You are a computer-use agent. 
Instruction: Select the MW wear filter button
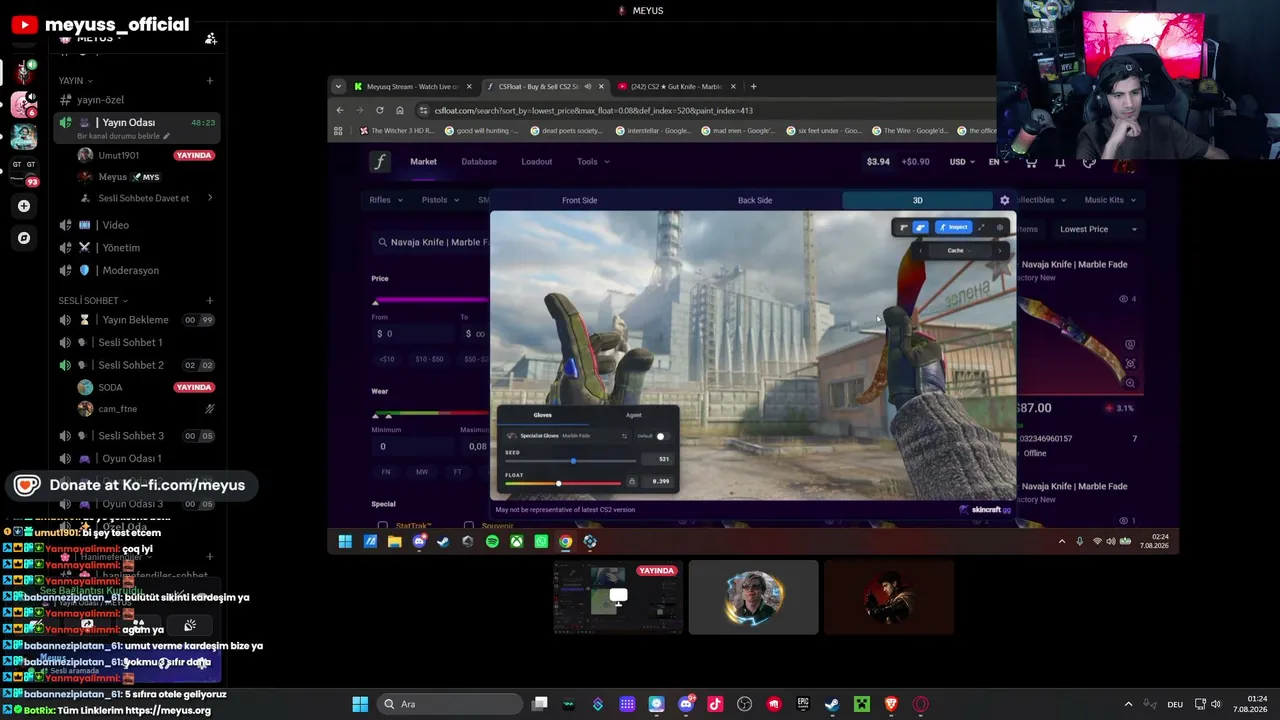pos(422,472)
